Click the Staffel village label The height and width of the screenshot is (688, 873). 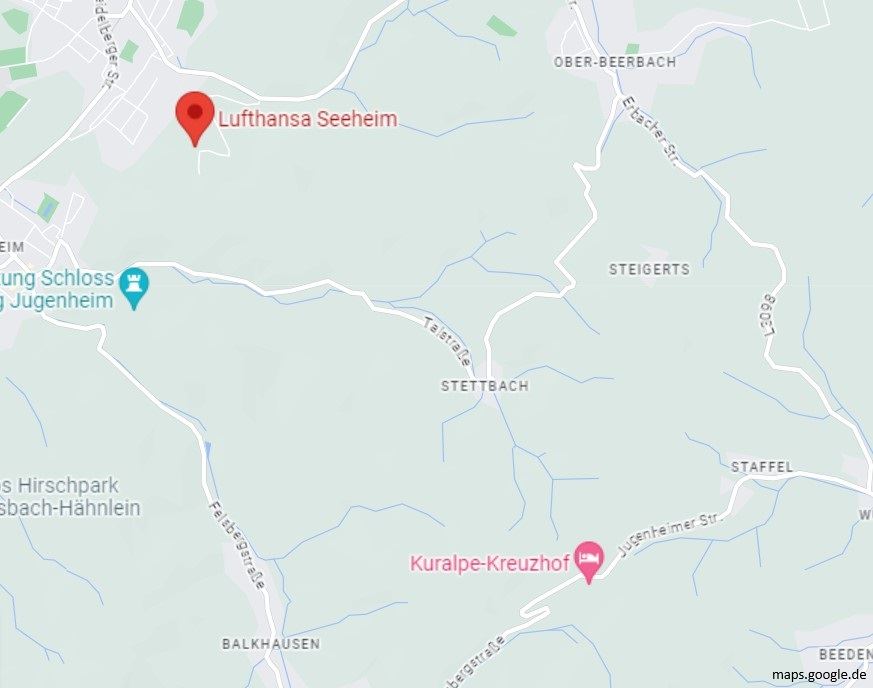click(762, 467)
